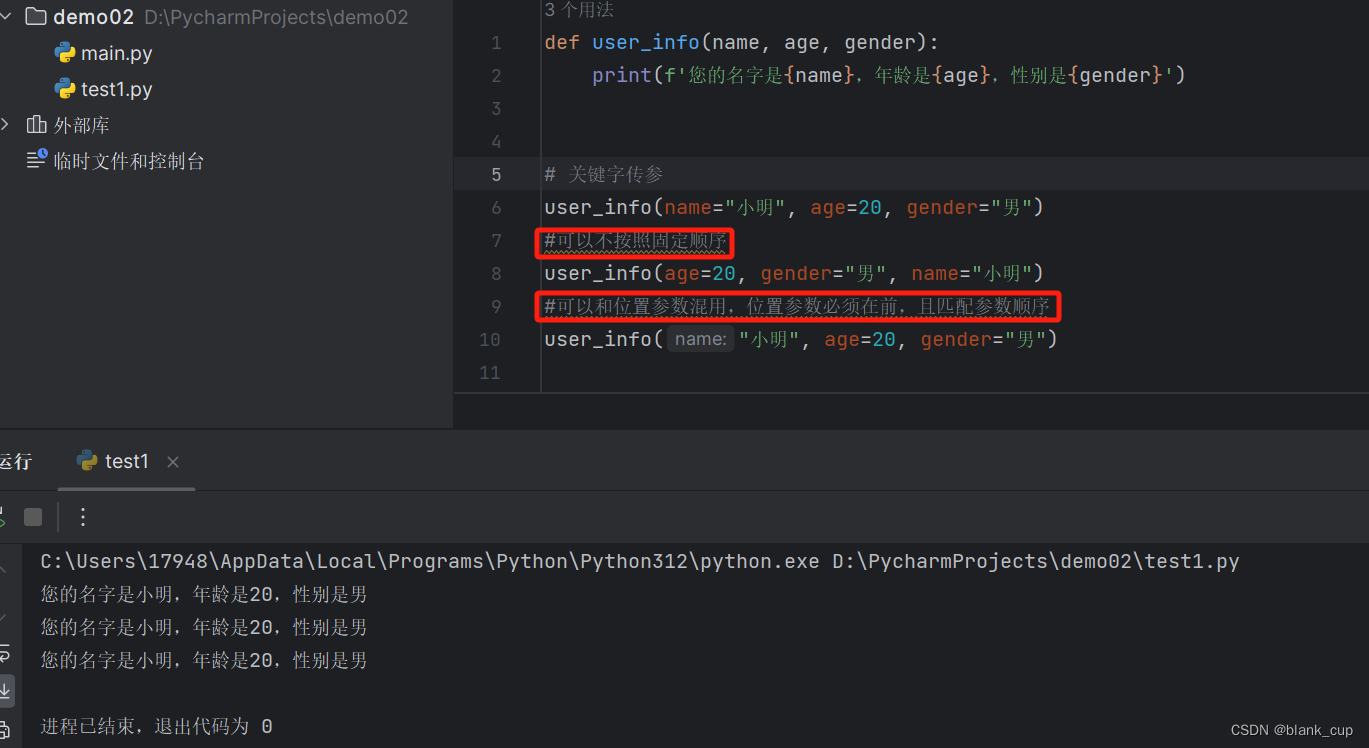Click the external libraries (外部库) icon
The height and width of the screenshot is (748, 1369).
[36, 125]
